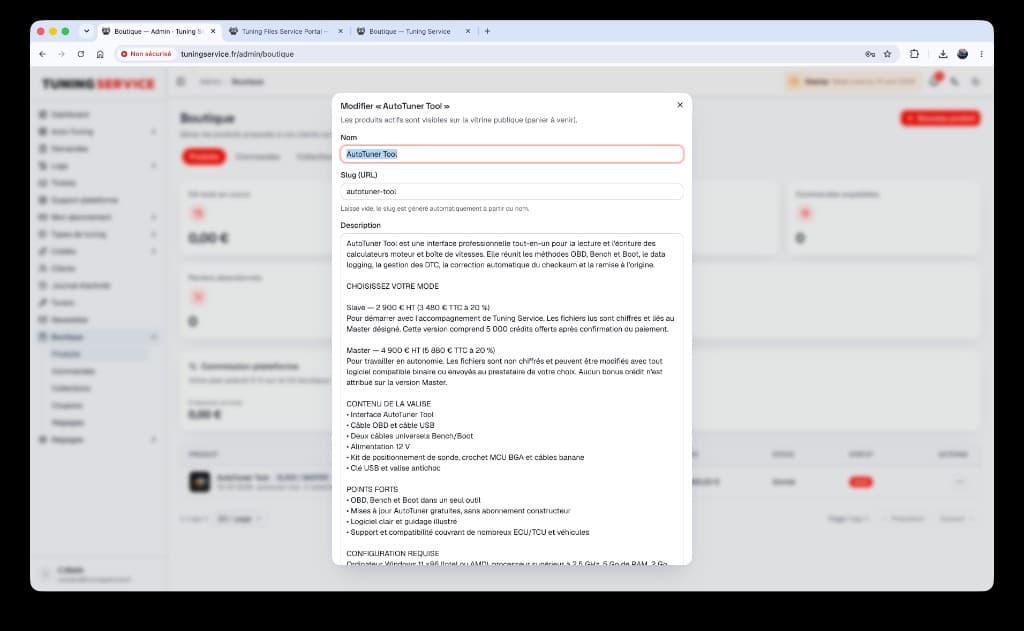1024x631 pixels.
Task: Click 'OBD, Bench et Boot dans un seul outil'
Action: (413, 500)
